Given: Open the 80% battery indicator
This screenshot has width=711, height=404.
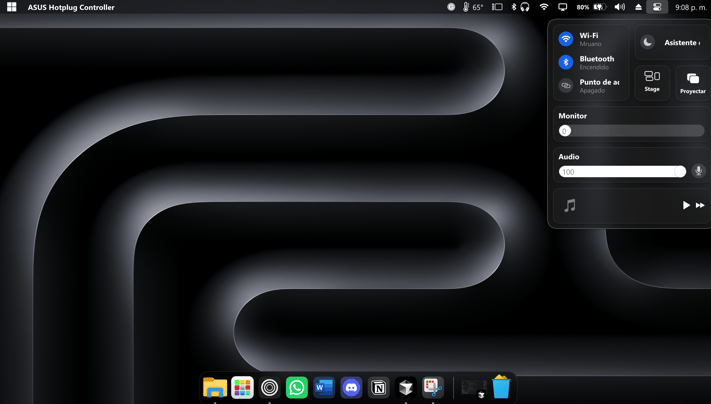Looking at the screenshot, I should 592,7.
